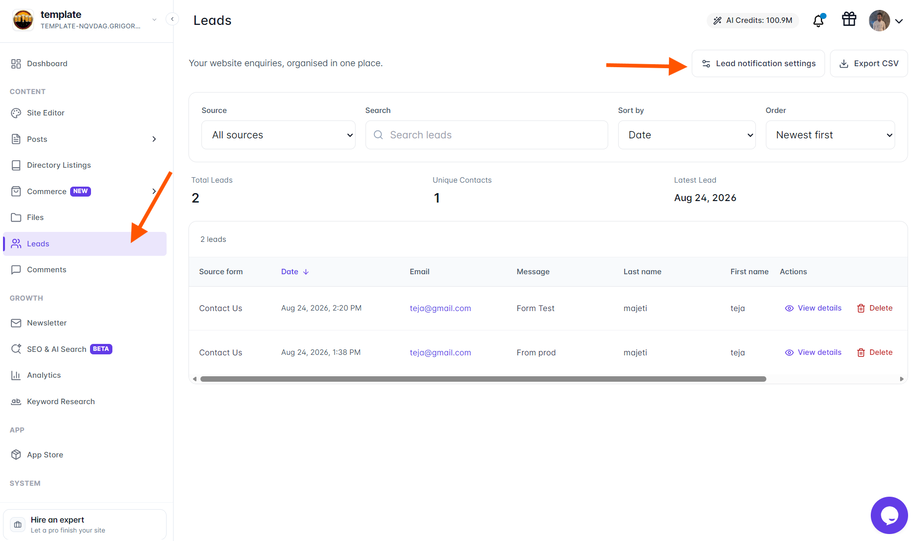
Task: Open Lead notification settings
Action: point(758,63)
